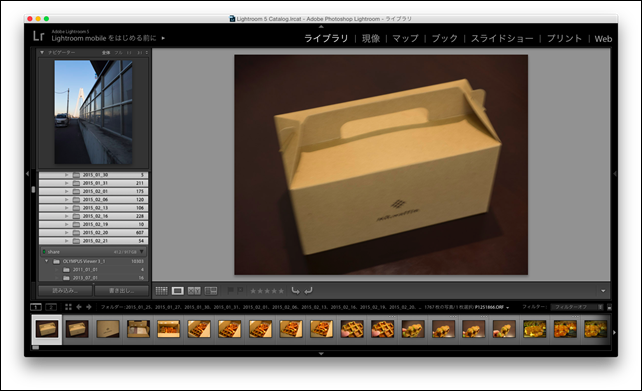Open second window display button 2

51,307
